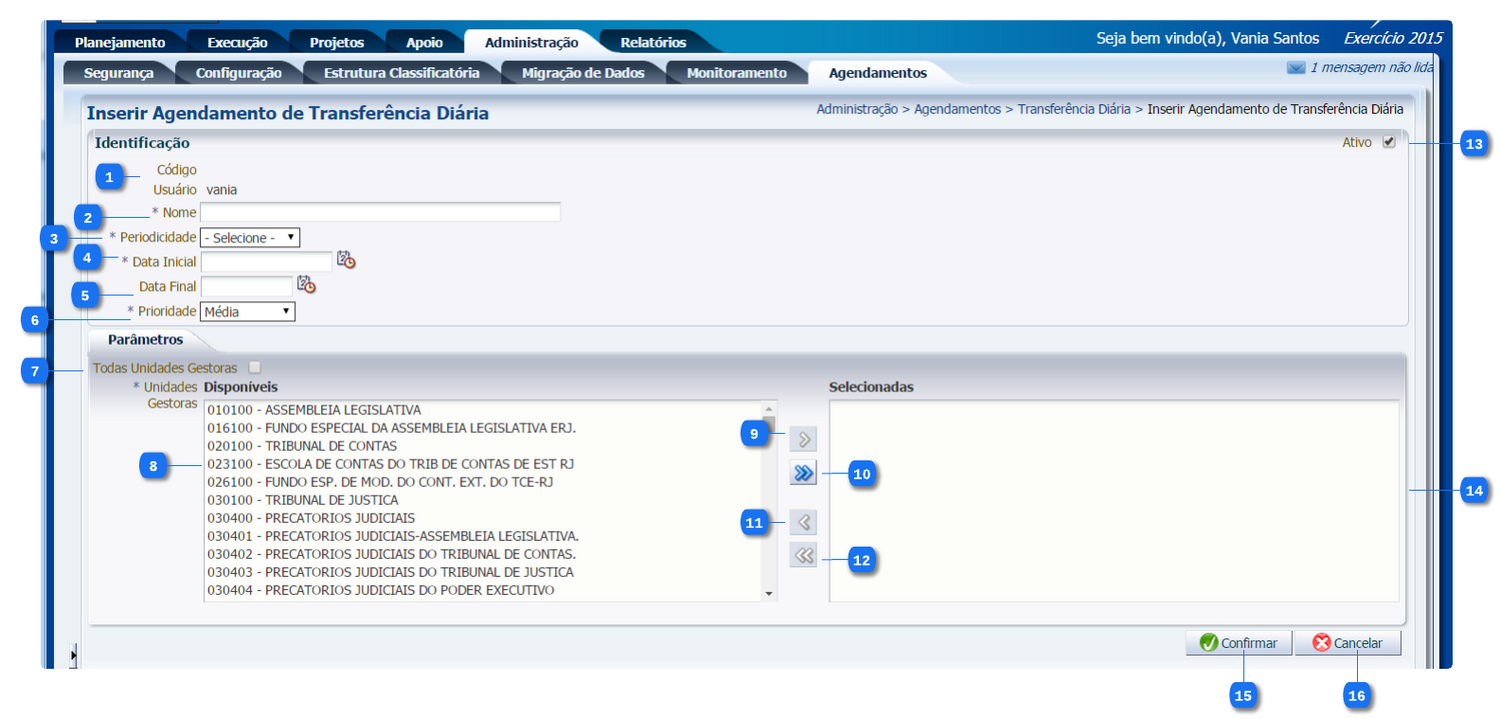Screen dimensions: 1500x719
Task: Enable Todas Unidades Gestoras checkbox
Action: pos(255,368)
